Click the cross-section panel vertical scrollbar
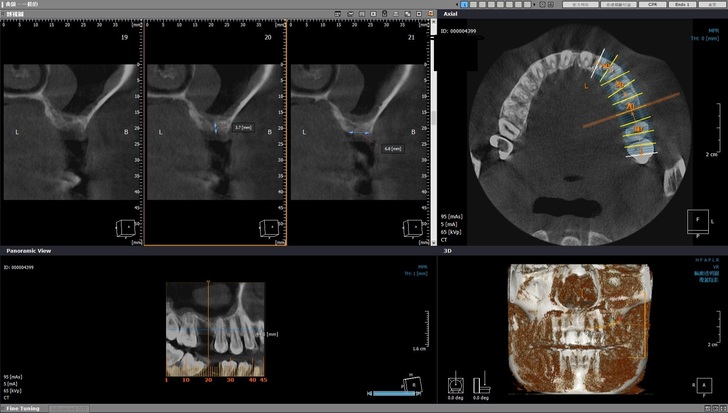The height and width of the screenshot is (413, 728). click(434, 134)
